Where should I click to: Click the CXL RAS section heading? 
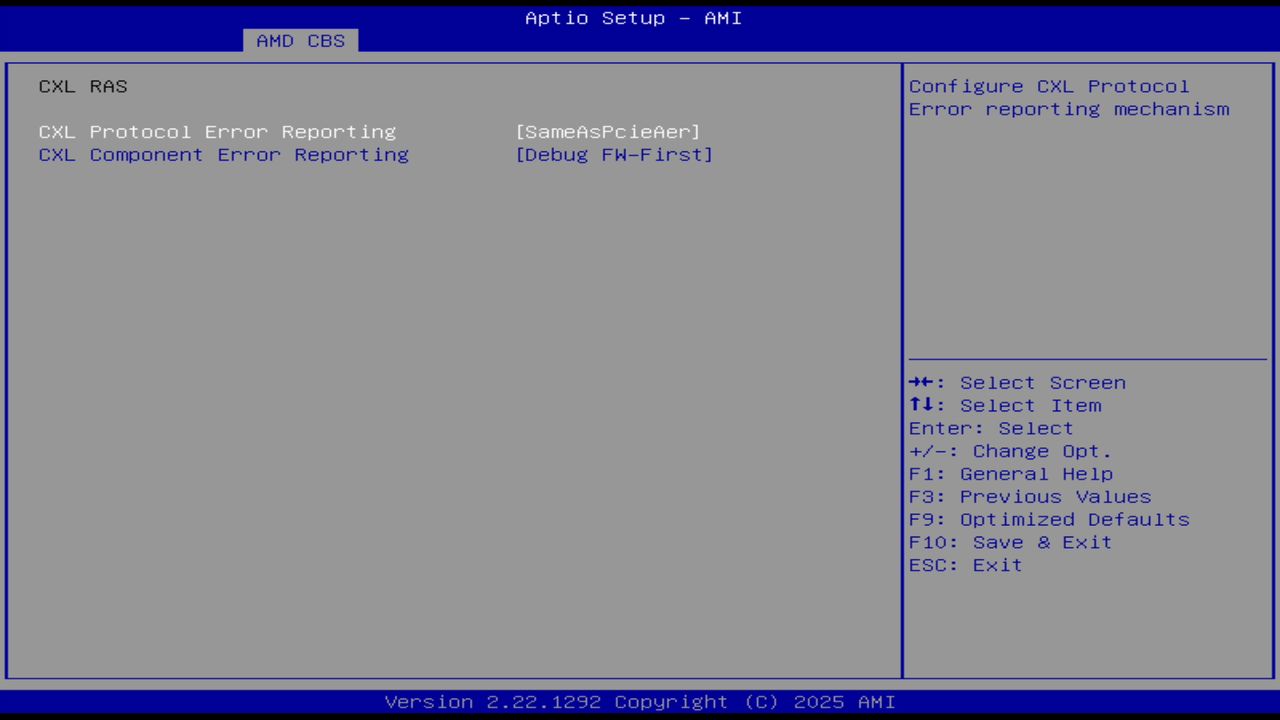click(x=83, y=87)
